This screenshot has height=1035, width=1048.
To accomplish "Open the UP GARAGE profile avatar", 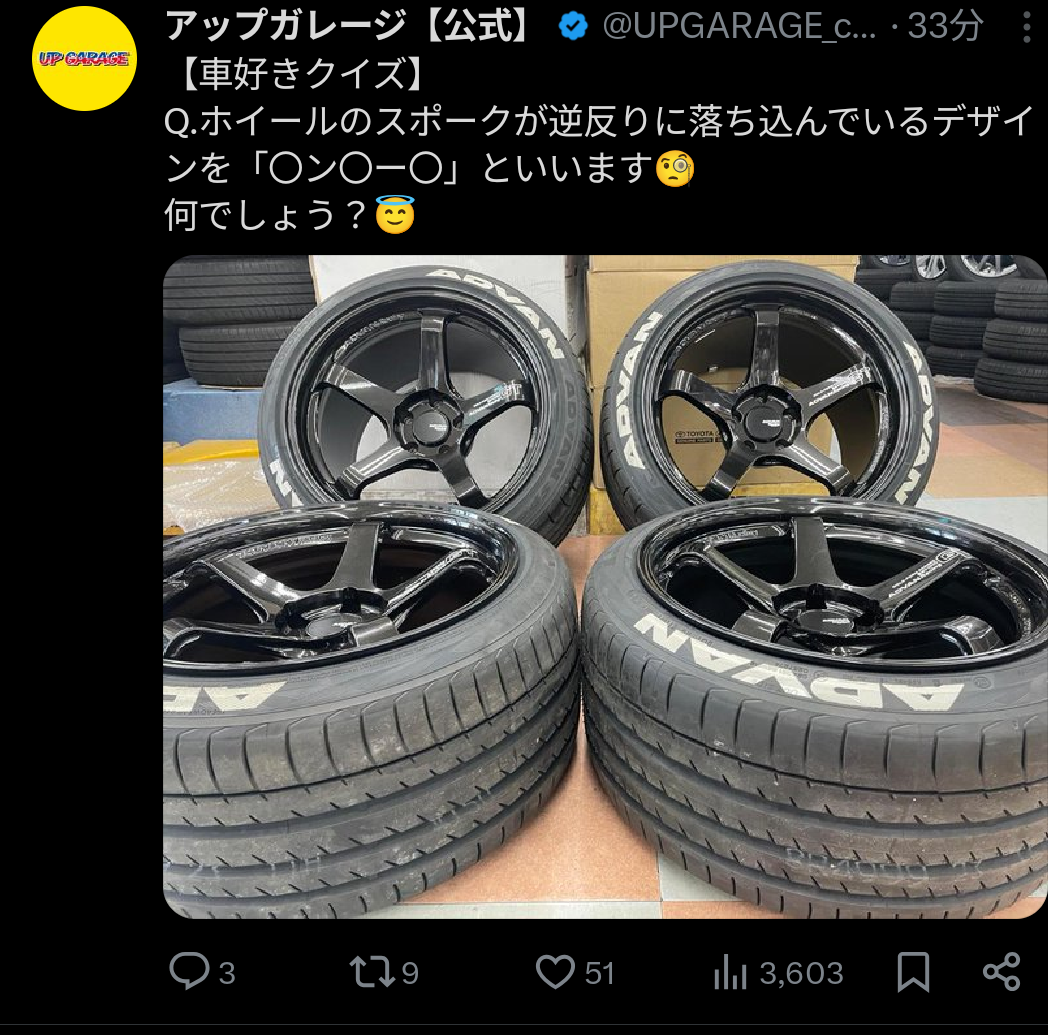I will pyautogui.click(x=84, y=59).
